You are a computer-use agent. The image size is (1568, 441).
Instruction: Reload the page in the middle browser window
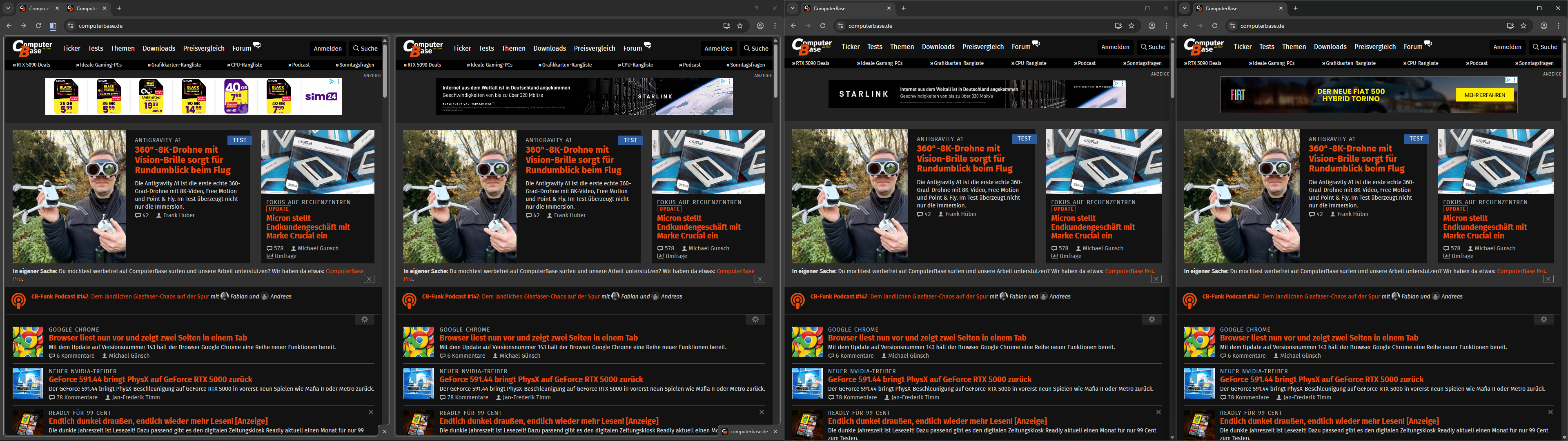pos(822,26)
